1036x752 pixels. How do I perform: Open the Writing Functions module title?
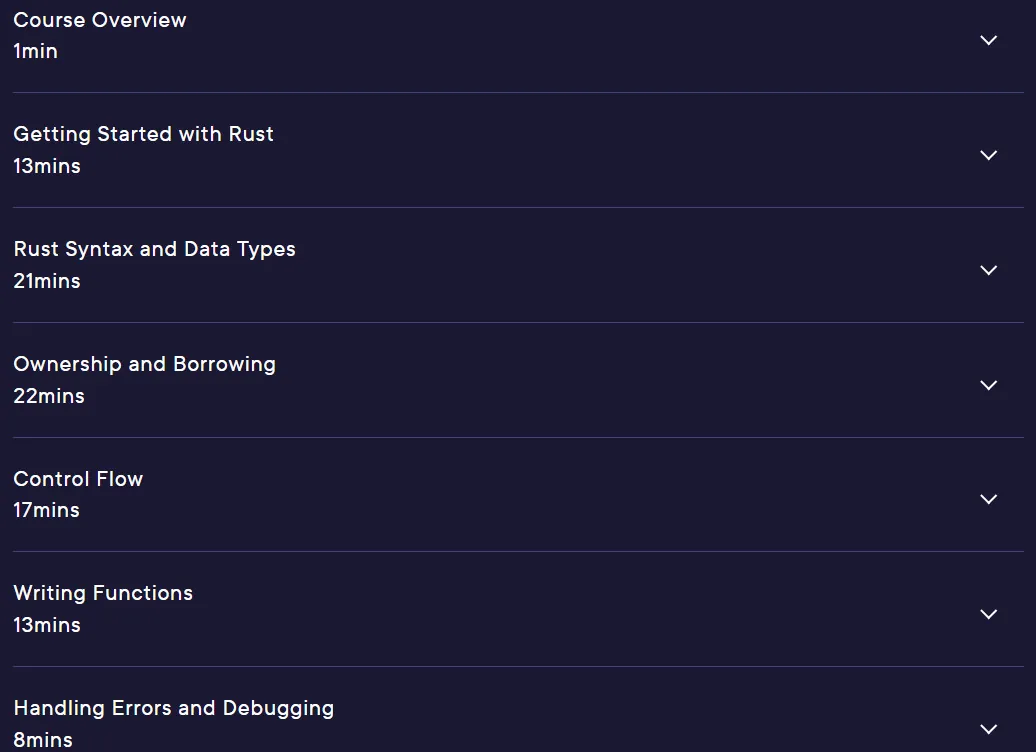pyautogui.click(x=103, y=593)
